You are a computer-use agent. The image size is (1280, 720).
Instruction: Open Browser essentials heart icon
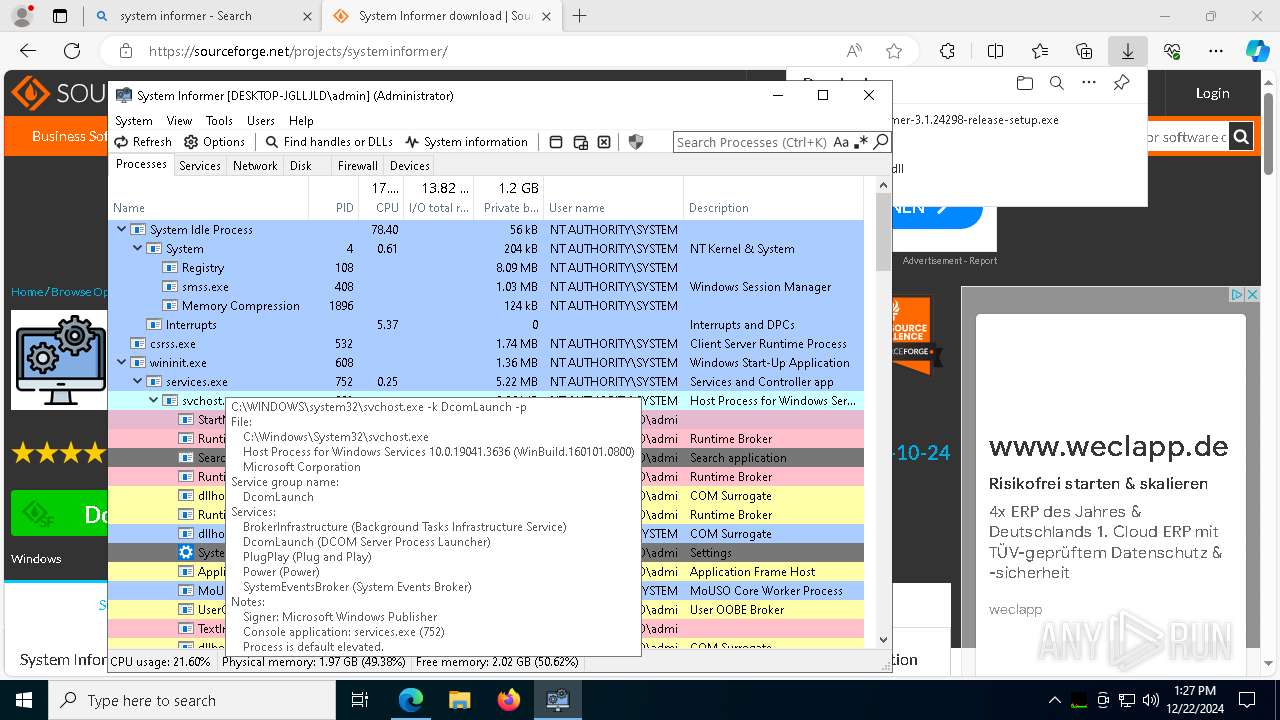tap(1172, 51)
